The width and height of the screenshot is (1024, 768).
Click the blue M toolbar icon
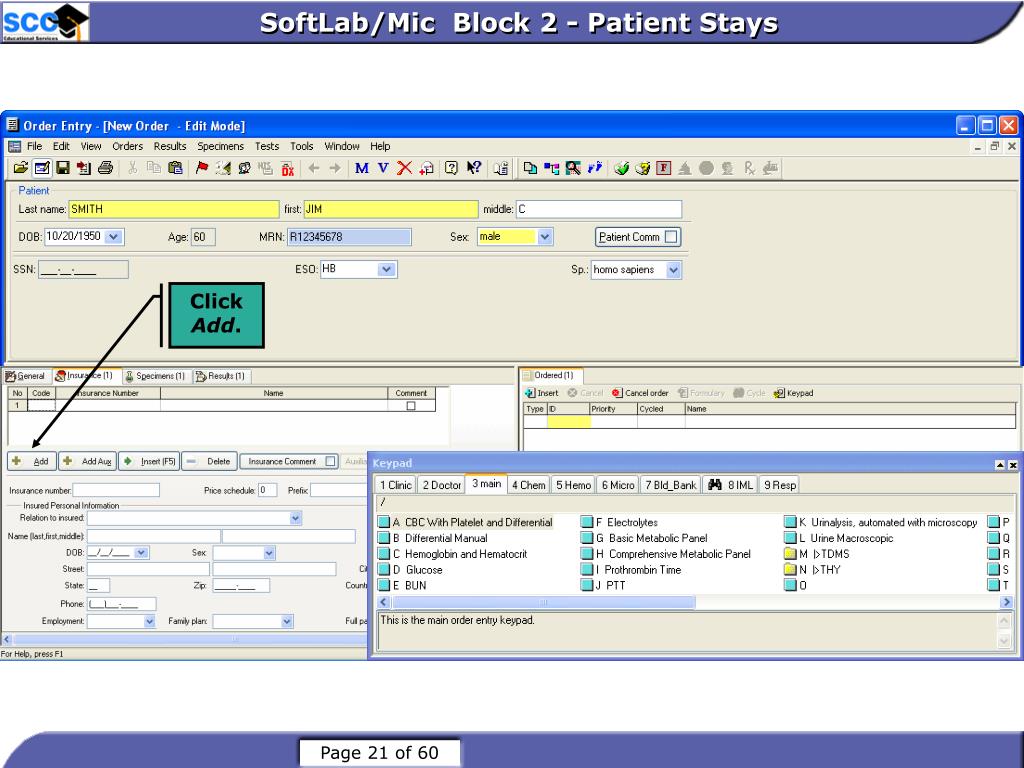(x=362, y=168)
